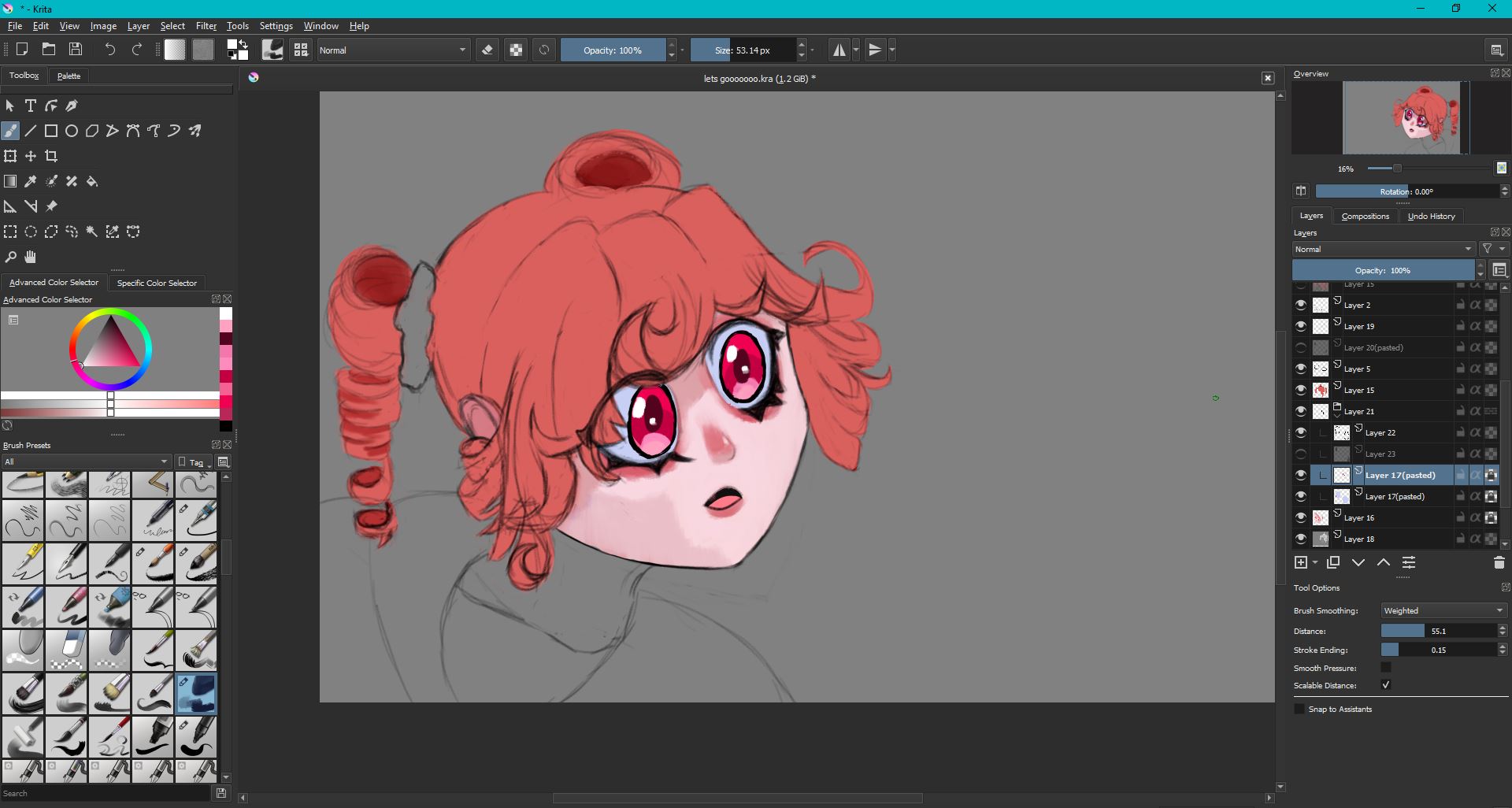Click the horizontal mirror tool icon

click(839, 50)
